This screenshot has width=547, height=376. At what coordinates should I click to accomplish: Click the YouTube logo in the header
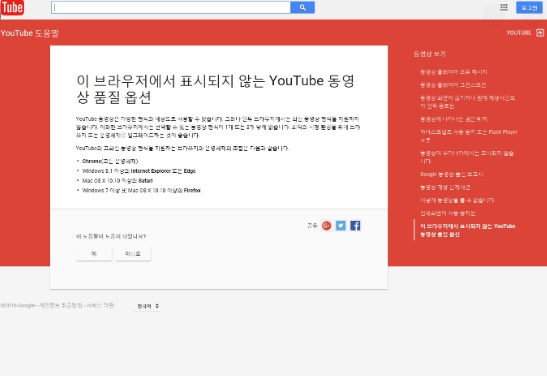12,8
